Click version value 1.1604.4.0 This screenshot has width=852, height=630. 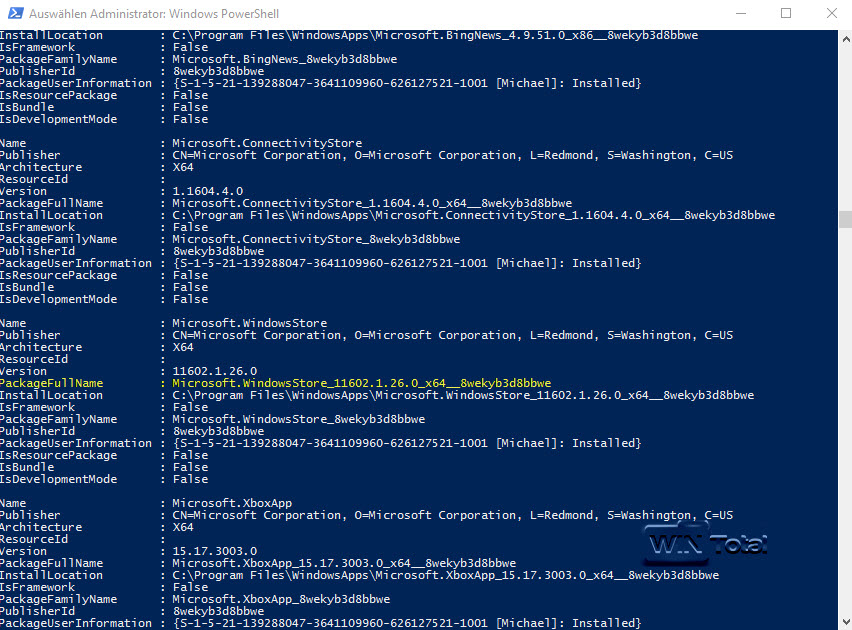[208, 191]
